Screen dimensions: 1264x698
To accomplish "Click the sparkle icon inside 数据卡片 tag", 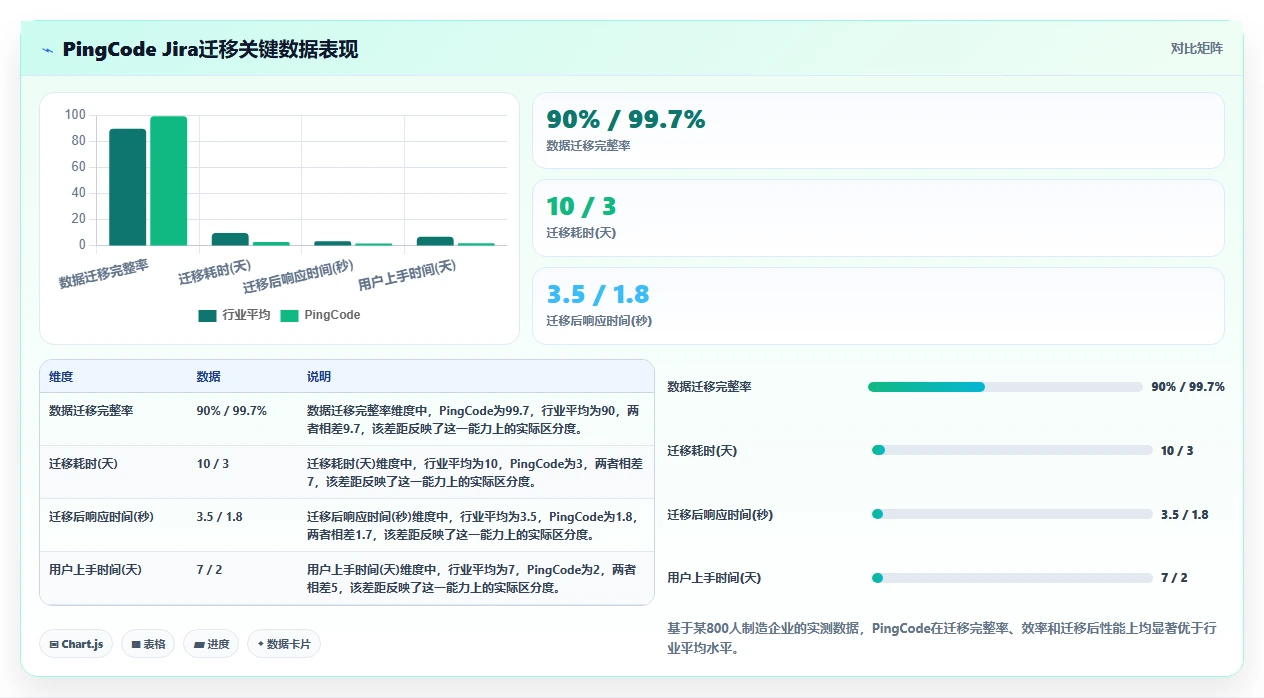I will (x=261, y=644).
